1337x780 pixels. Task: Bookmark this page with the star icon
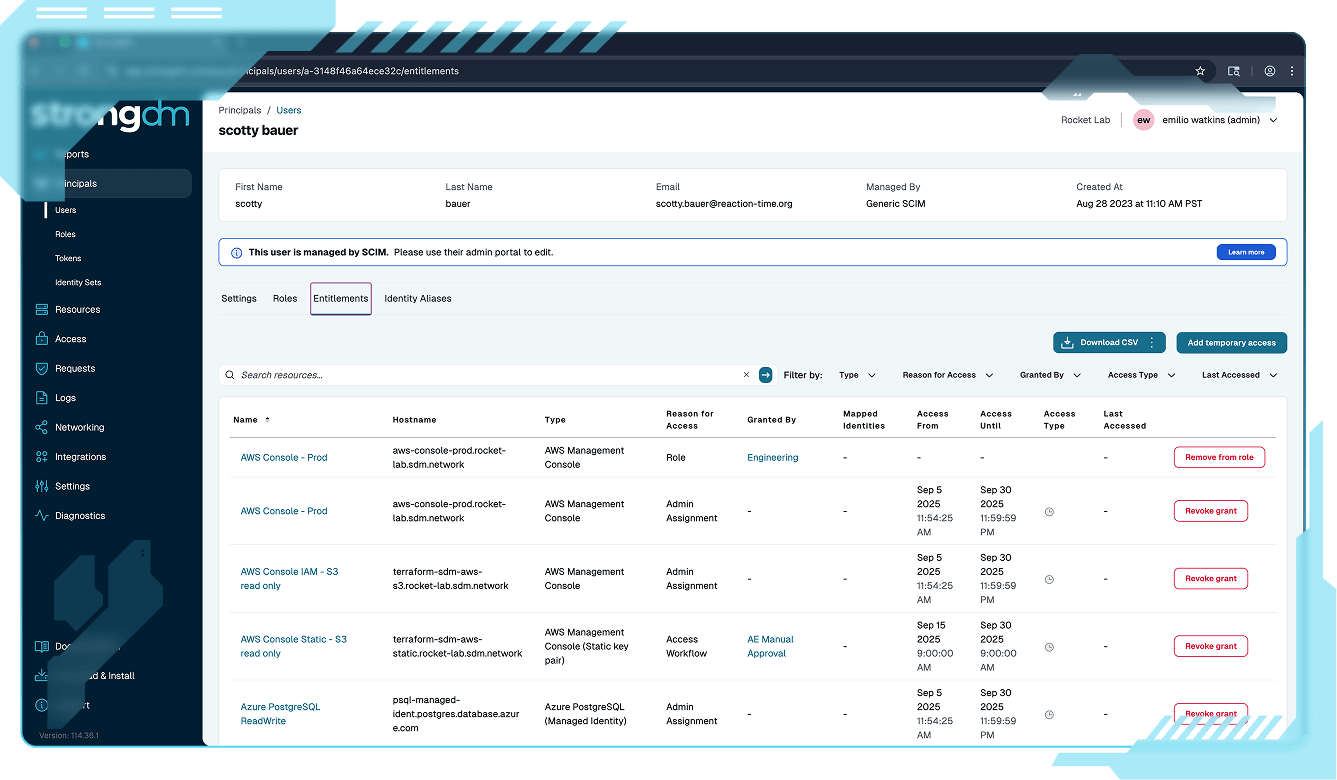point(1200,71)
